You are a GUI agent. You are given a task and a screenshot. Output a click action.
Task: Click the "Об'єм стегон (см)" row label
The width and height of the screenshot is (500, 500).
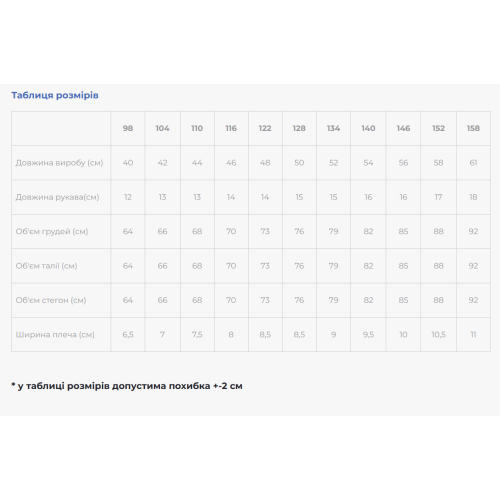pos(51,300)
